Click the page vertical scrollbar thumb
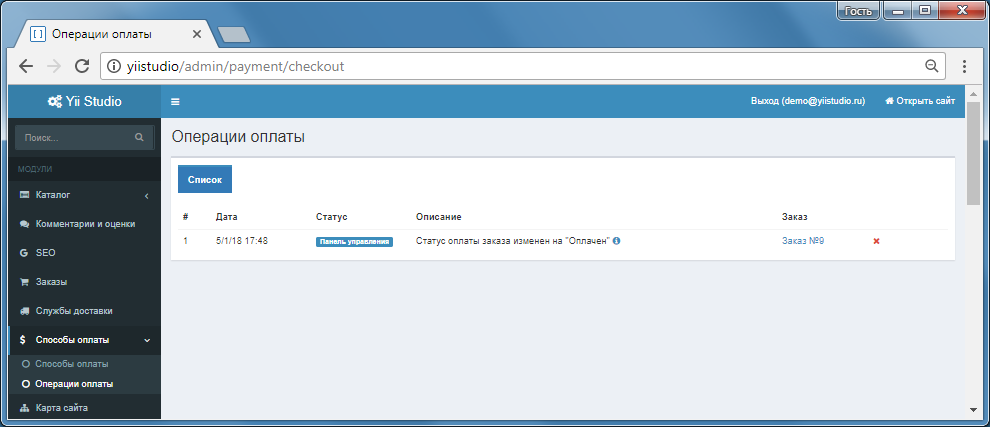990x427 pixels. (972, 153)
